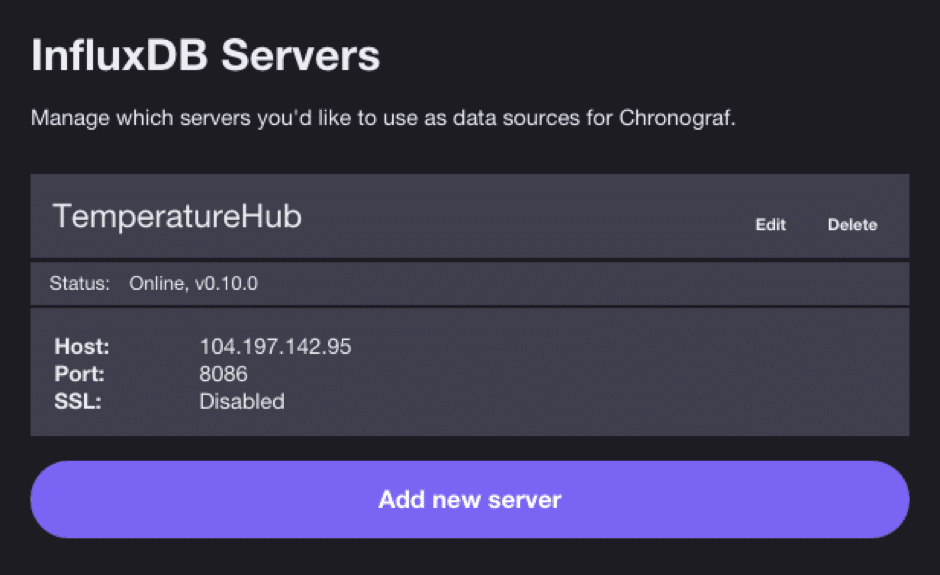This screenshot has width=940, height=575.
Task: Click the Edit link for TemperatureHub
Action: 770,225
